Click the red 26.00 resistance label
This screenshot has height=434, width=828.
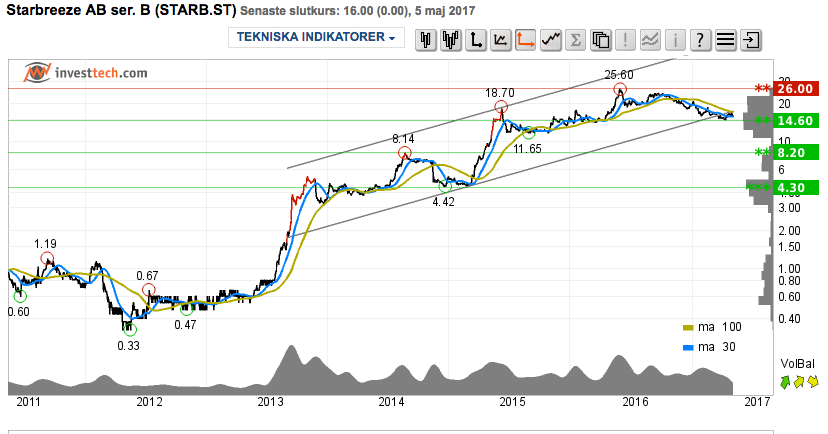click(795, 89)
